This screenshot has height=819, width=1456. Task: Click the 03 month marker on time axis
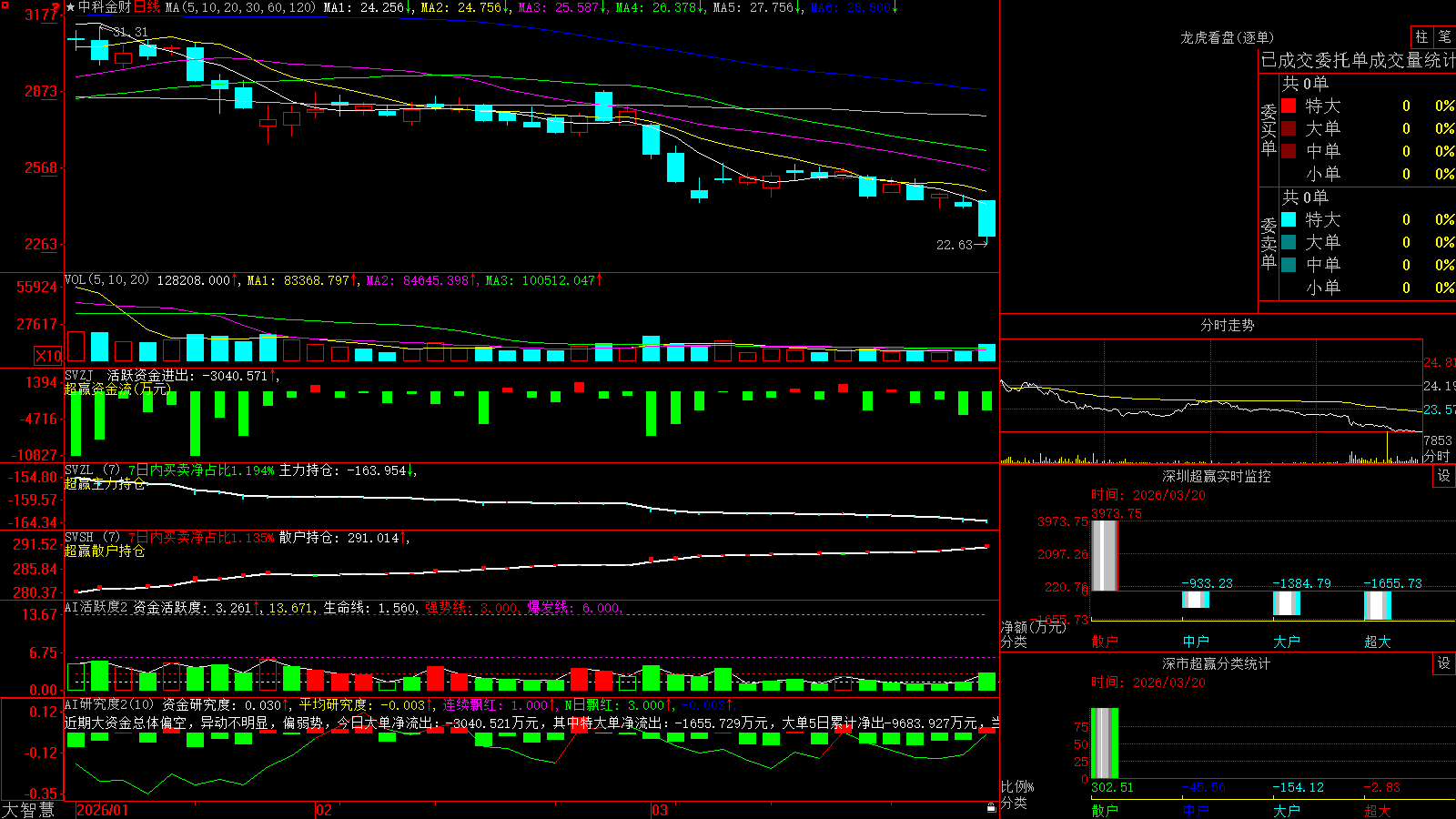tap(660, 810)
